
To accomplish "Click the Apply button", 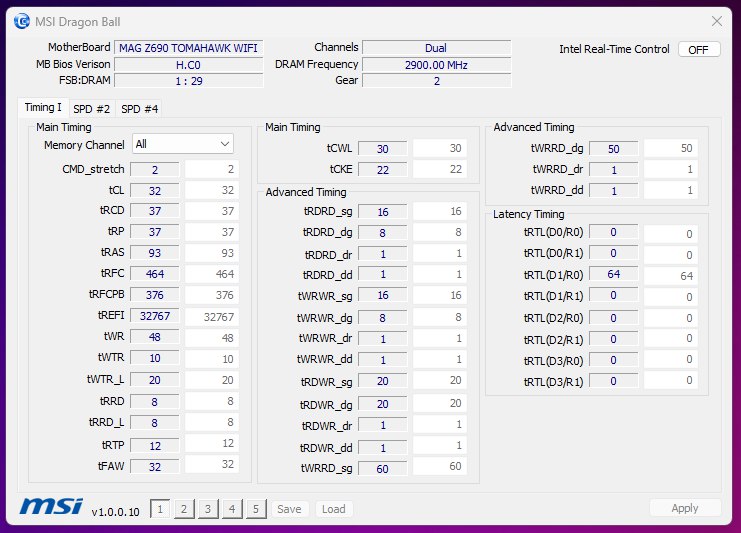I will coord(685,508).
